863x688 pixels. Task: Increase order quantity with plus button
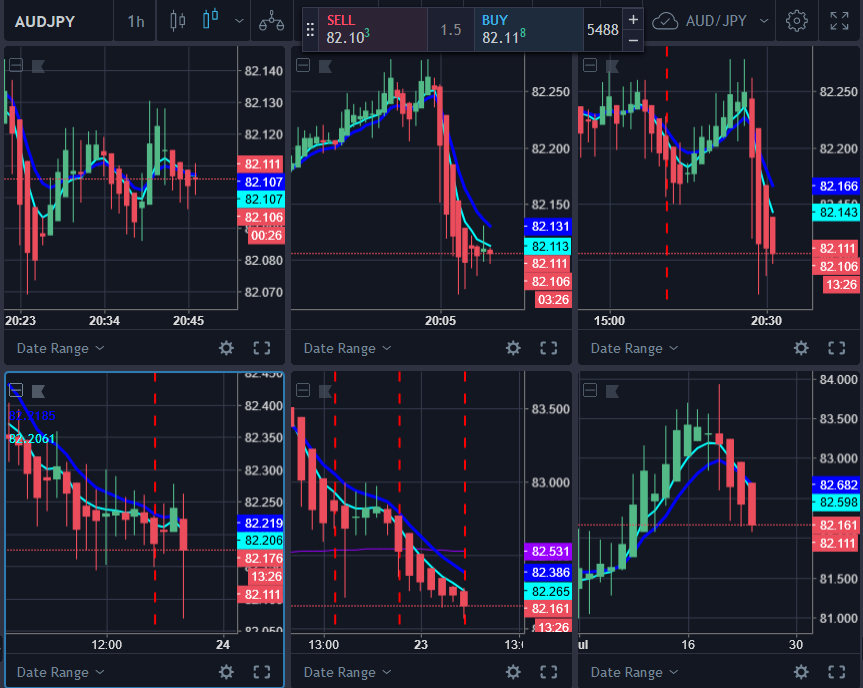pos(633,19)
